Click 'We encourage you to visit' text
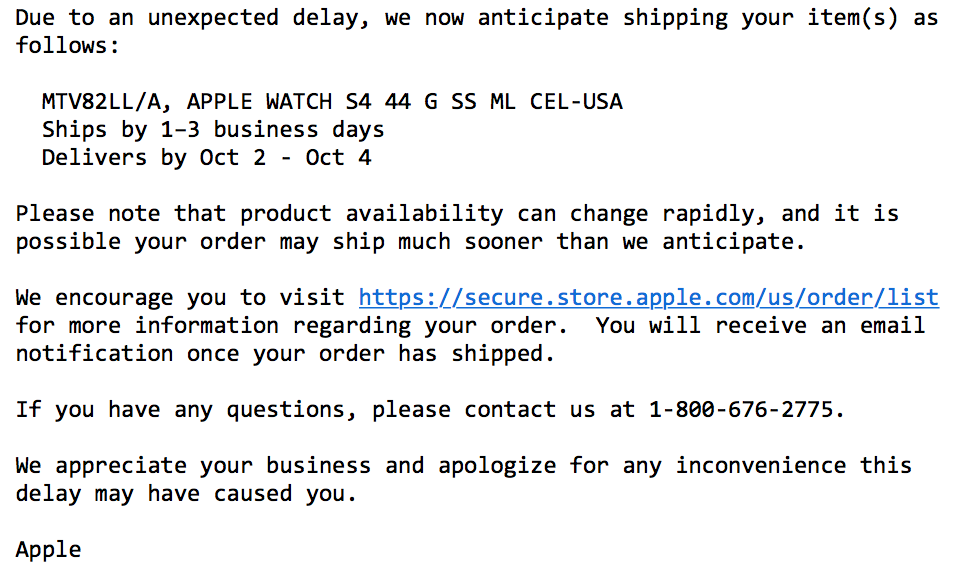The height and width of the screenshot is (587, 956). [180, 298]
